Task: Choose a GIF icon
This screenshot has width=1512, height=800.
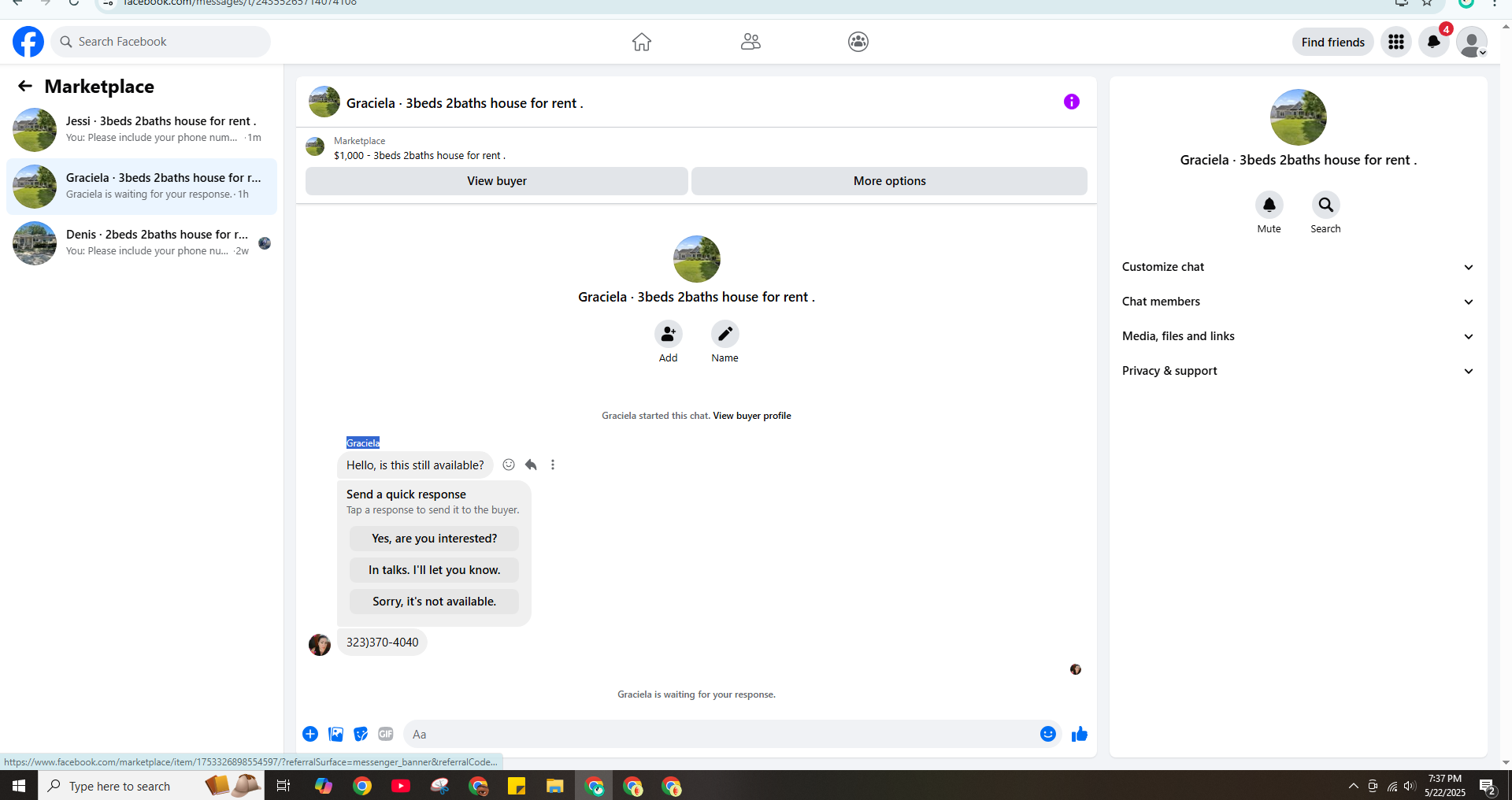Action: coord(386,734)
